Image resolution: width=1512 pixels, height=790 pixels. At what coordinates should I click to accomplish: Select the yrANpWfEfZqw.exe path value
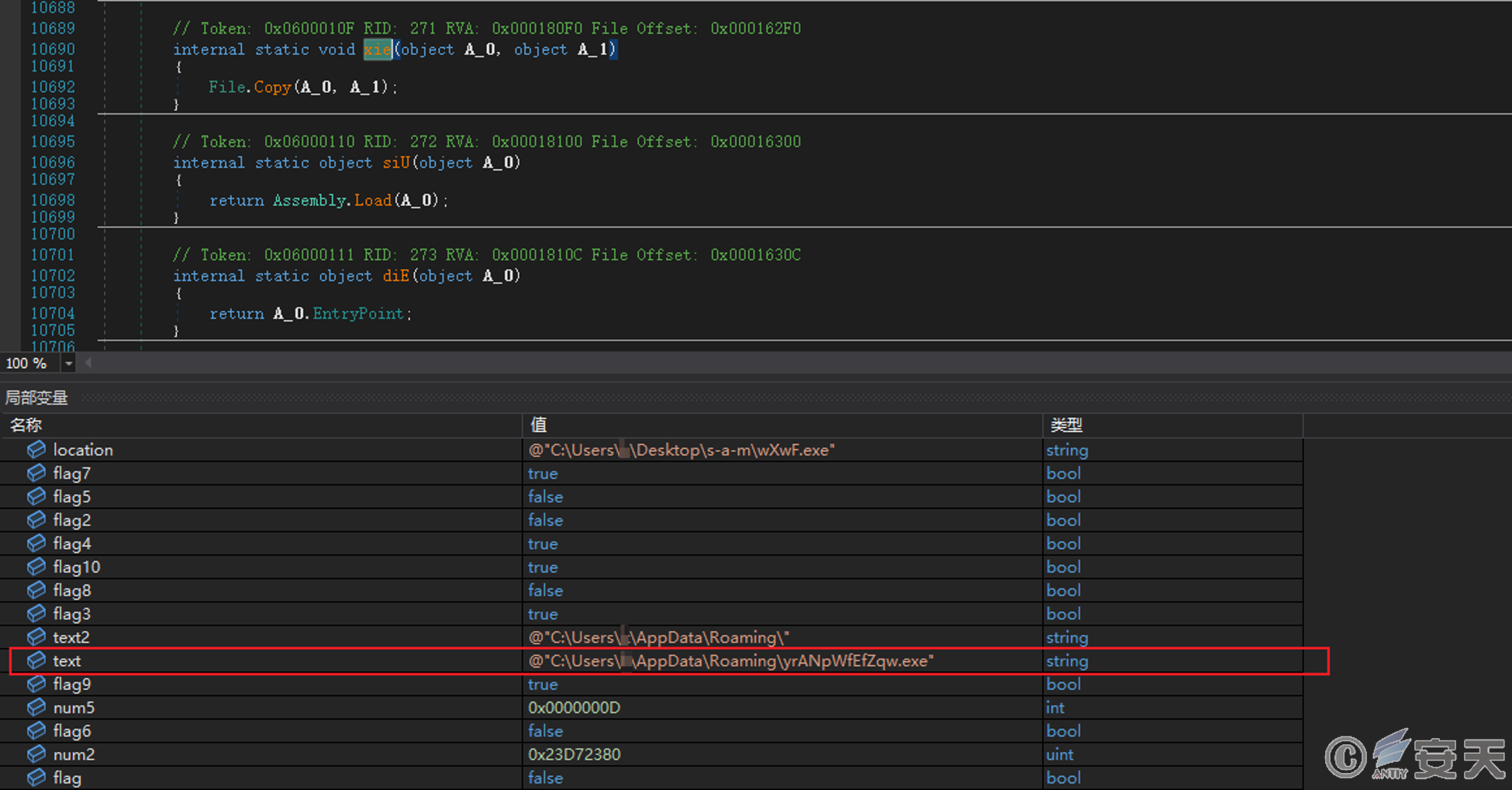(x=731, y=661)
